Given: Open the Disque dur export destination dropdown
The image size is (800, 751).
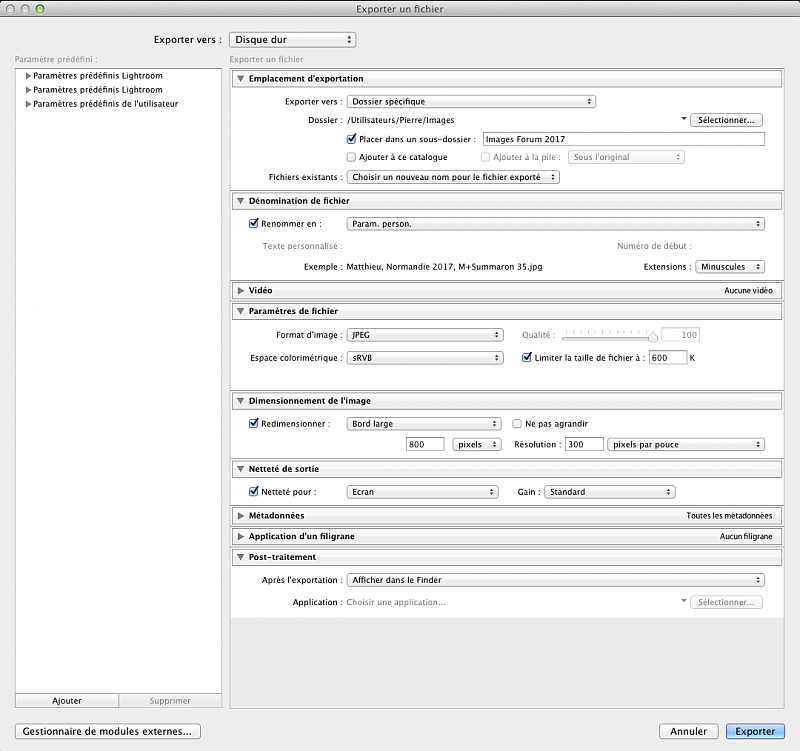Looking at the screenshot, I should click(x=292, y=40).
